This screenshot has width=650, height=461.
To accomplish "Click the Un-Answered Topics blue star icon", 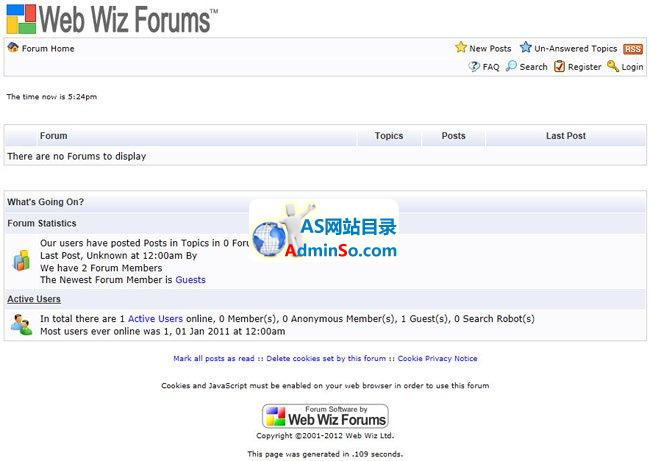I will click(525, 47).
